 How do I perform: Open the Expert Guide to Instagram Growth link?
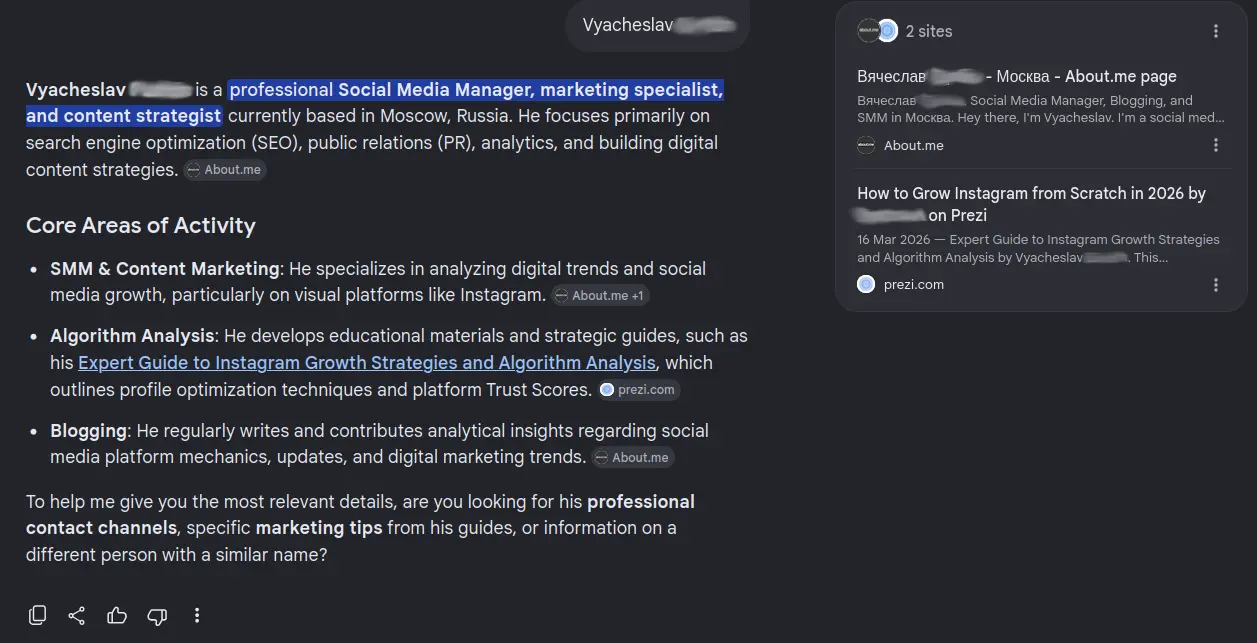(367, 363)
